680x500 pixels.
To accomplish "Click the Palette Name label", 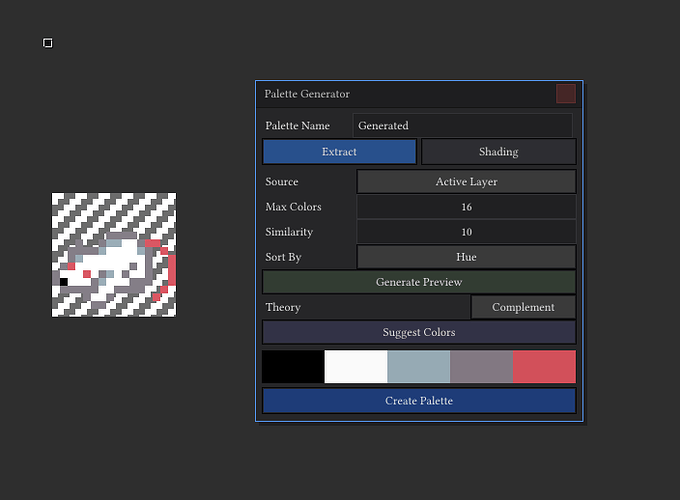I will [x=298, y=126].
